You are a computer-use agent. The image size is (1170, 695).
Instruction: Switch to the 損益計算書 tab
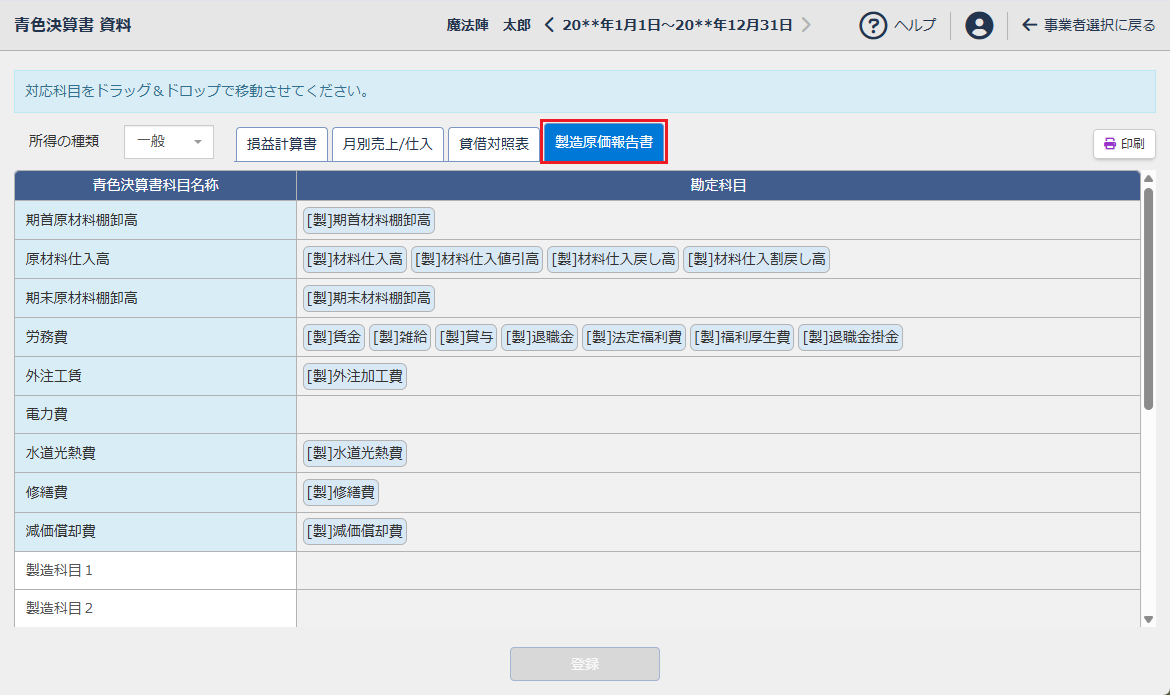click(281, 144)
